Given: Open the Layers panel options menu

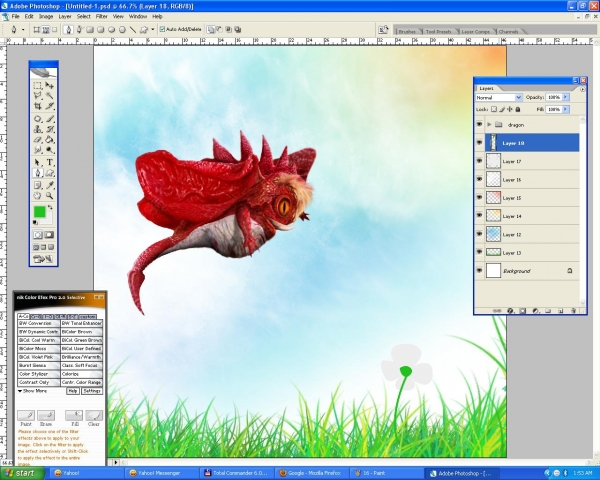Looking at the screenshot, I should [583, 89].
